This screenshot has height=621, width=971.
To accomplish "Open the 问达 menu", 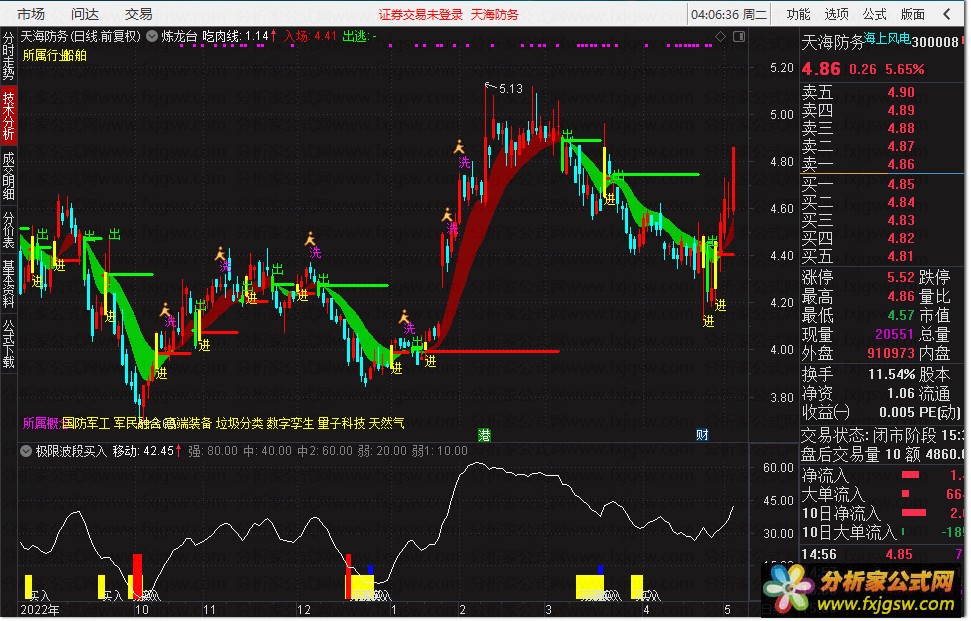I will tap(84, 14).
